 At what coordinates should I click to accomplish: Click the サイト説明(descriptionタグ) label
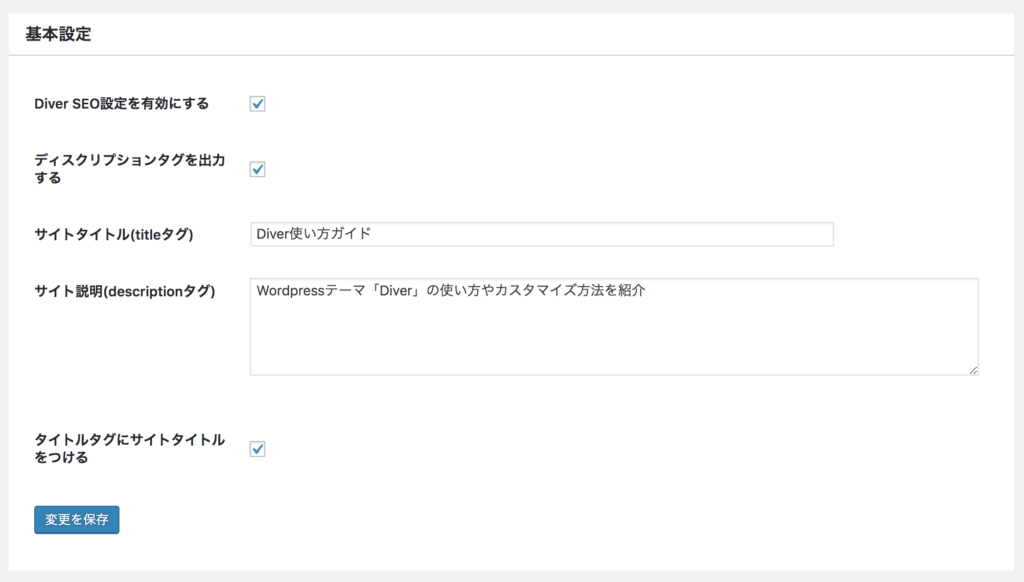[125, 291]
